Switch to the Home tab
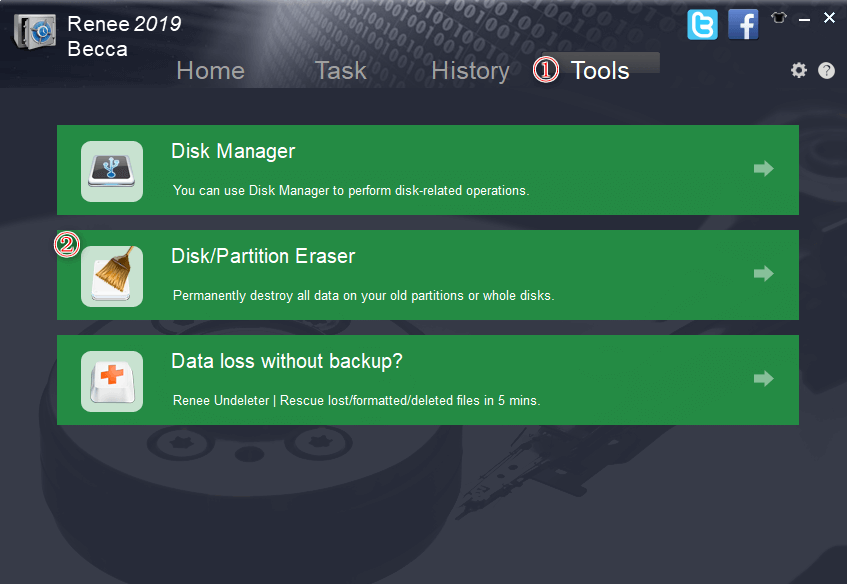Viewport: 847px width, 584px height. coord(210,71)
